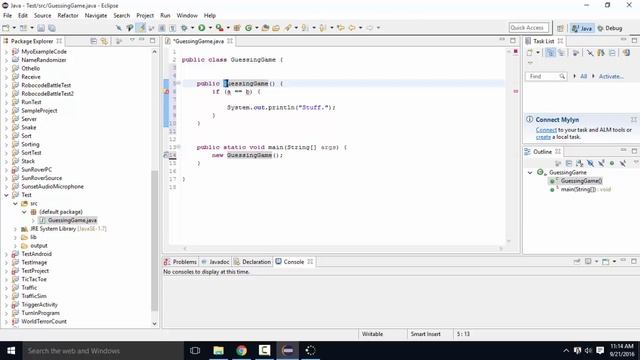Image resolution: width=640 pixels, height=360 pixels.
Task: Toggle Scheduled view in Task List
Action: 562,53
